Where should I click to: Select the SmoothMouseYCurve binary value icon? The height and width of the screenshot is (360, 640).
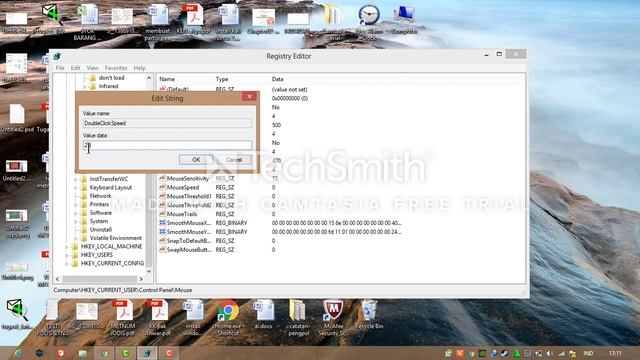[162, 232]
